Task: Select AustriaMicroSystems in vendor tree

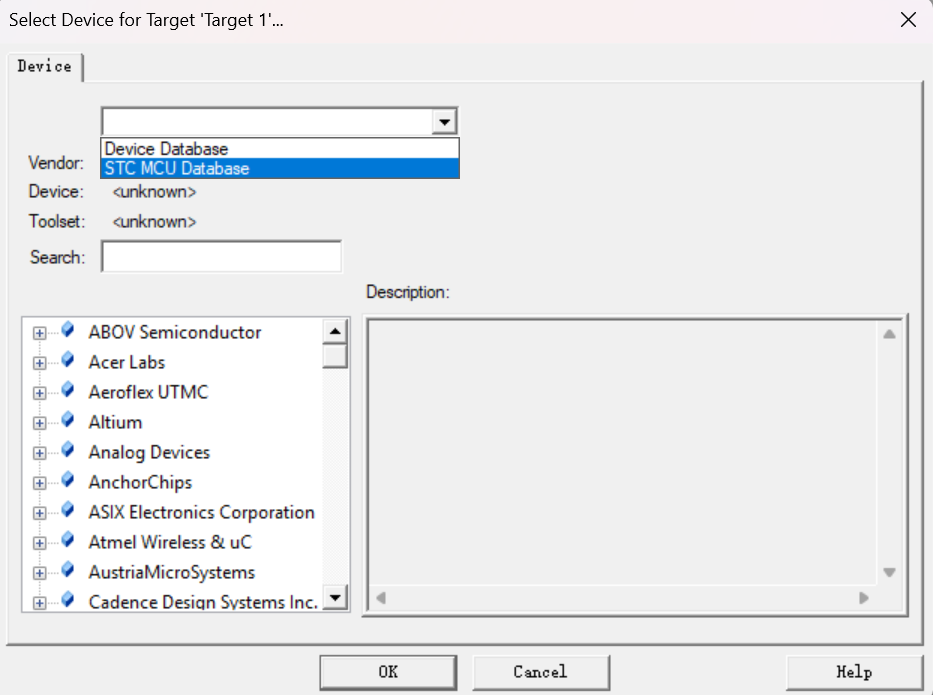Action: [172, 572]
